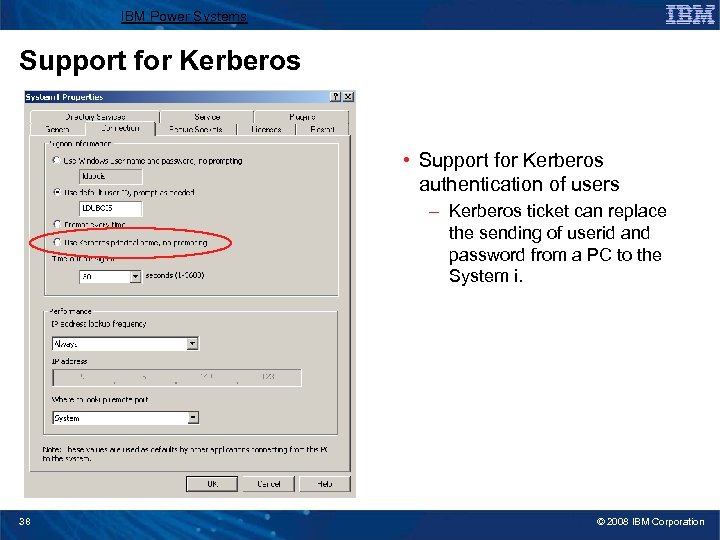Click the Cancel button

click(x=269, y=484)
